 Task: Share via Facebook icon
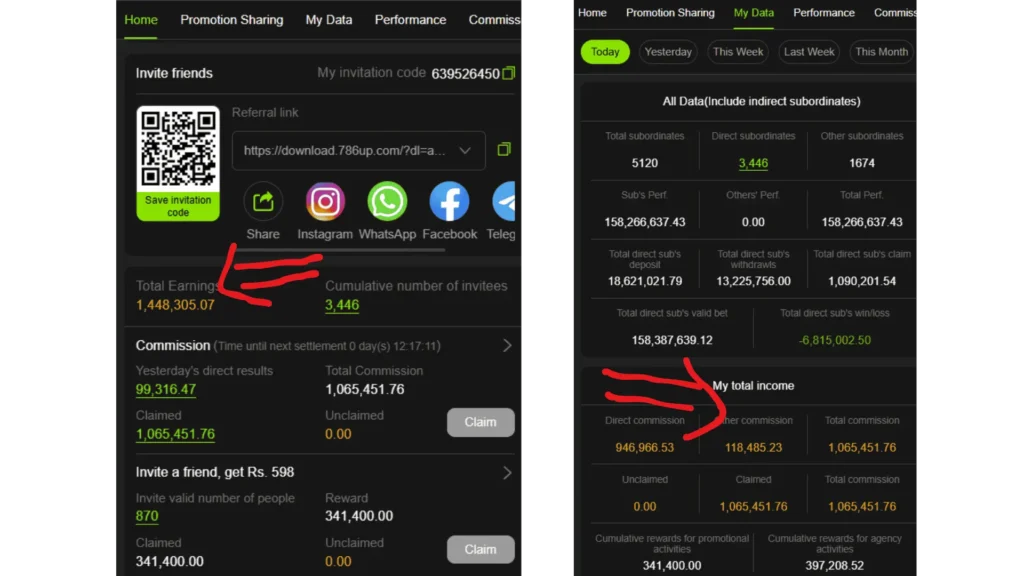click(x=449, y=201)
